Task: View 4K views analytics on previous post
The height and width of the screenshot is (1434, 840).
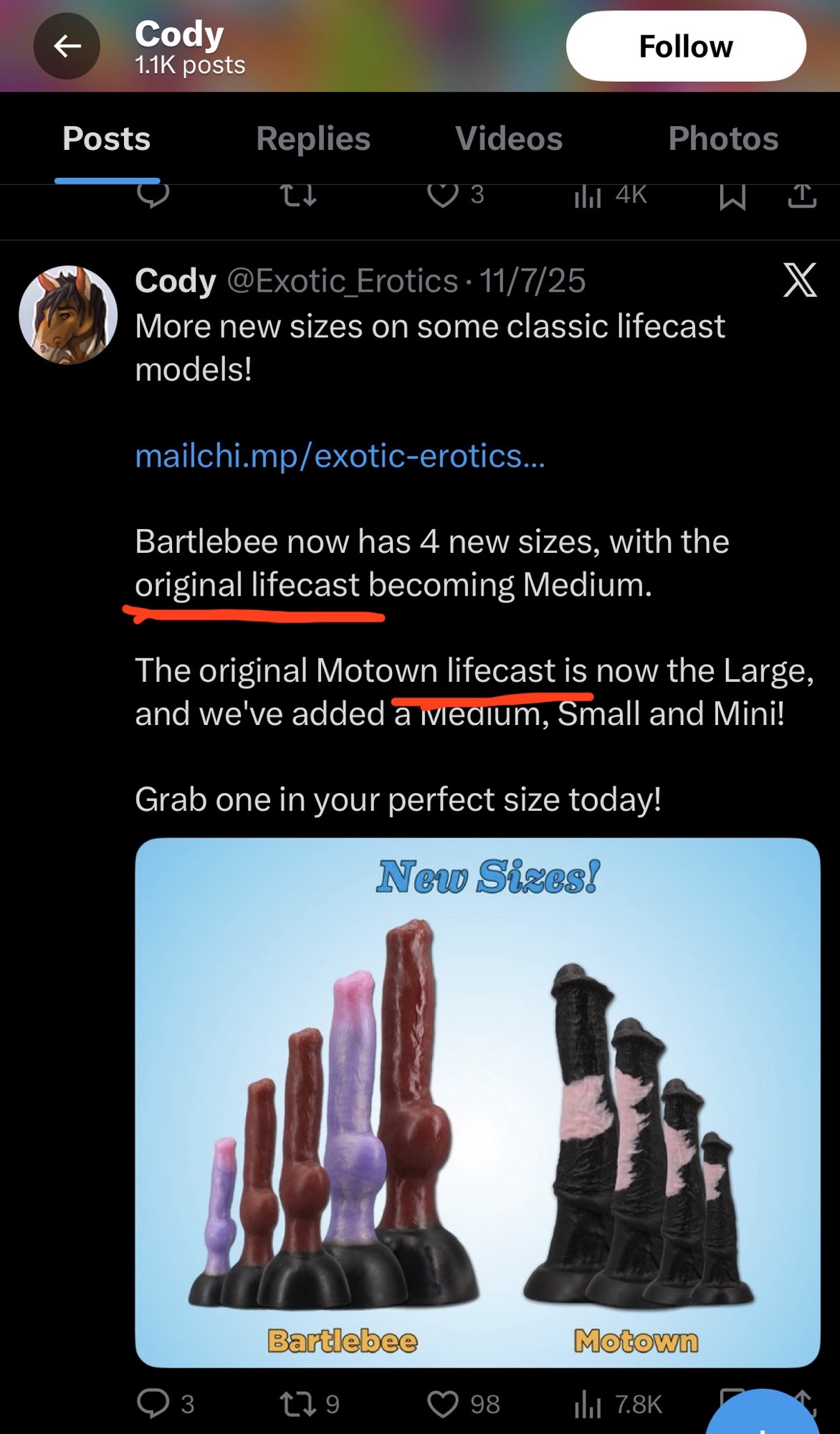Action: point(611,194)
